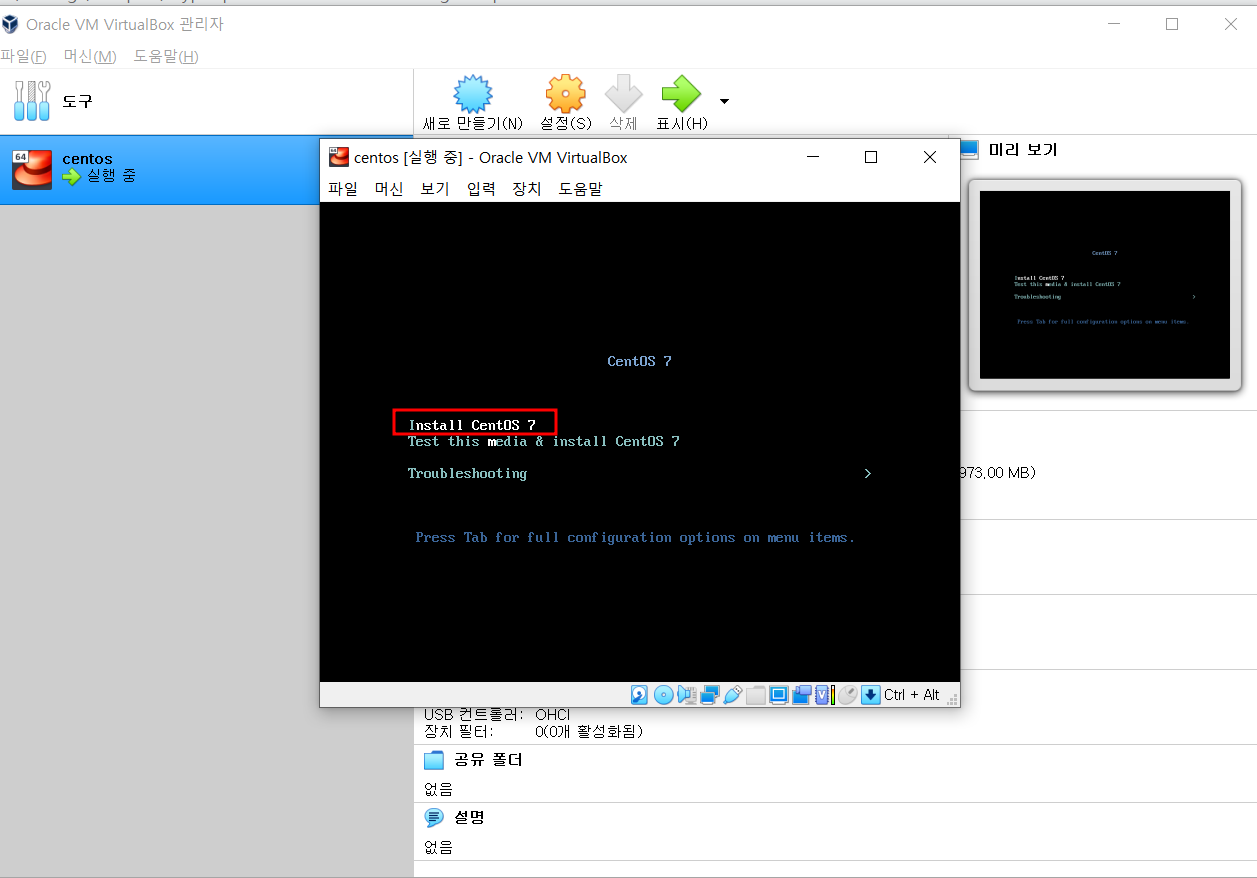Click the arrow next to Troubleshooting
1257x878 pixels.
[x=868, y=473]
